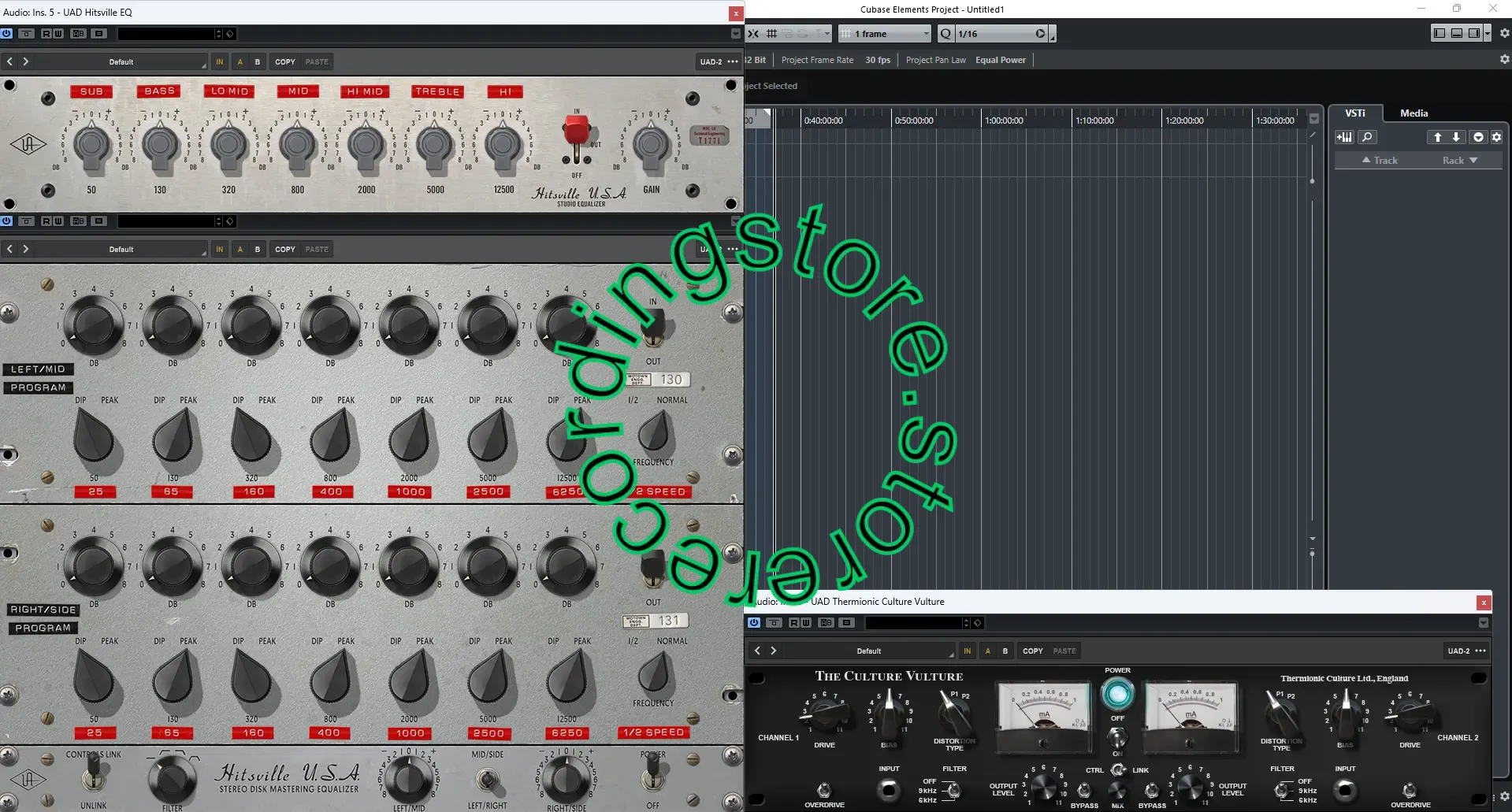Flip Right/Side IN/OUT toggle switch
Viewport: 1512px width, 812px height.
(653, 569)
